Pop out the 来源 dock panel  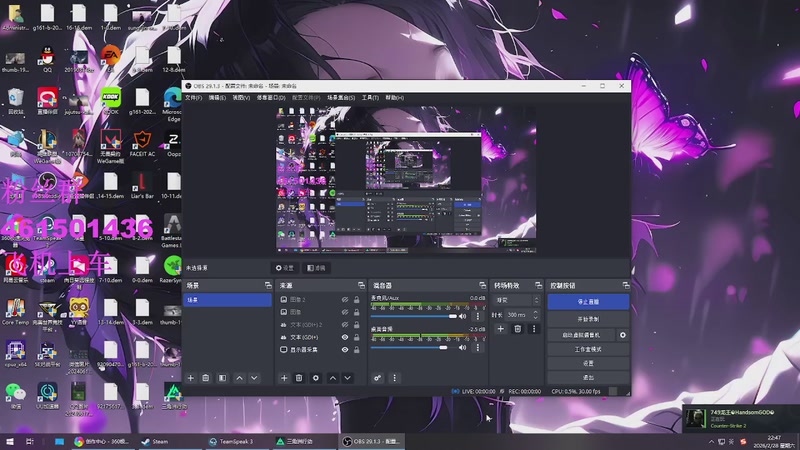pyautogui.click(x=361, y=285)
